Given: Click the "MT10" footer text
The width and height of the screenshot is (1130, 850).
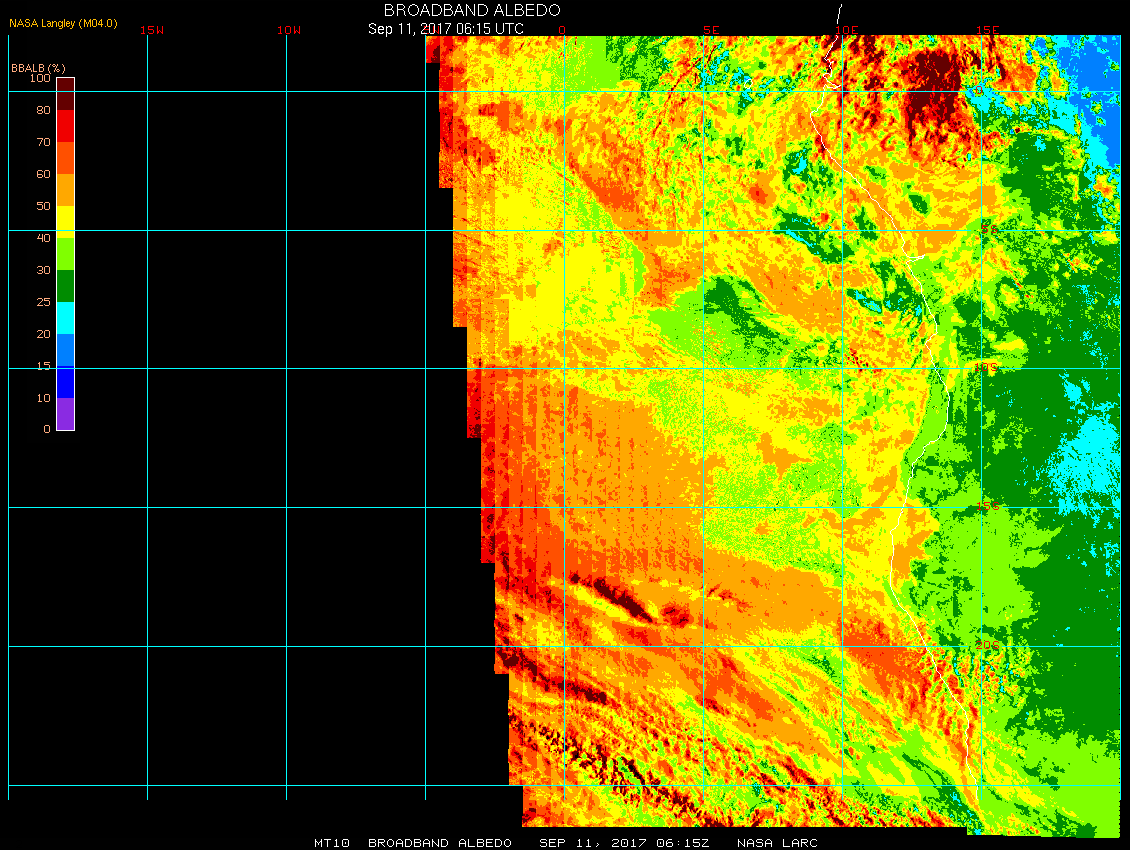Looking at the screenshot, I should click(332, 843).
